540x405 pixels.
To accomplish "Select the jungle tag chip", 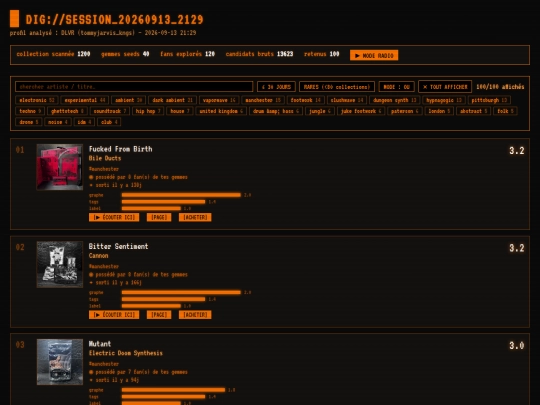I will coord(320,111).
